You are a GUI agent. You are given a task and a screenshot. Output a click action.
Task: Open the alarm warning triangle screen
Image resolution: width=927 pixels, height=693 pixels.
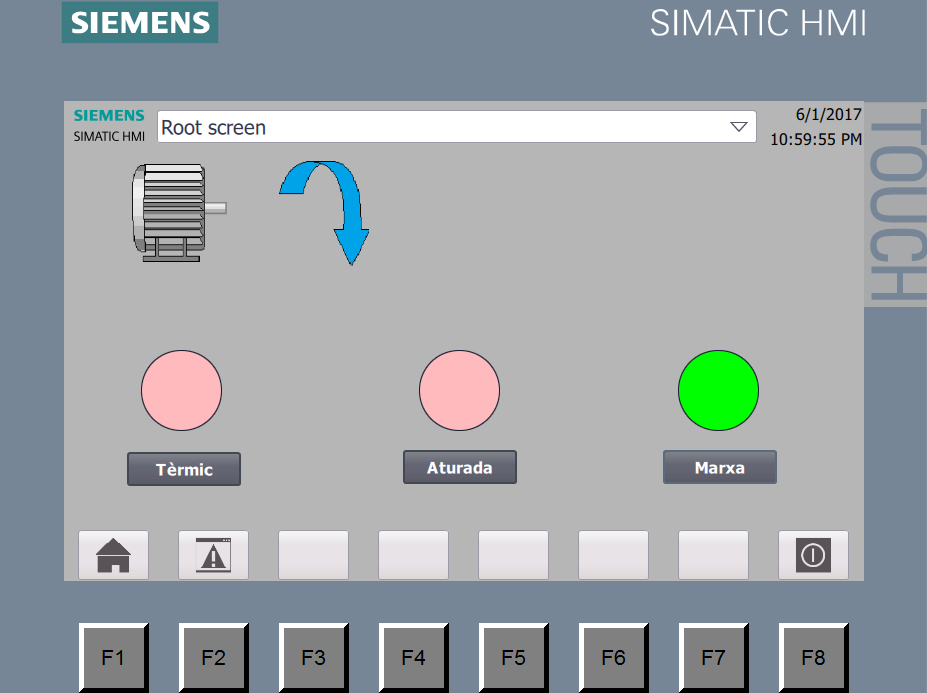tap(213, 555)
